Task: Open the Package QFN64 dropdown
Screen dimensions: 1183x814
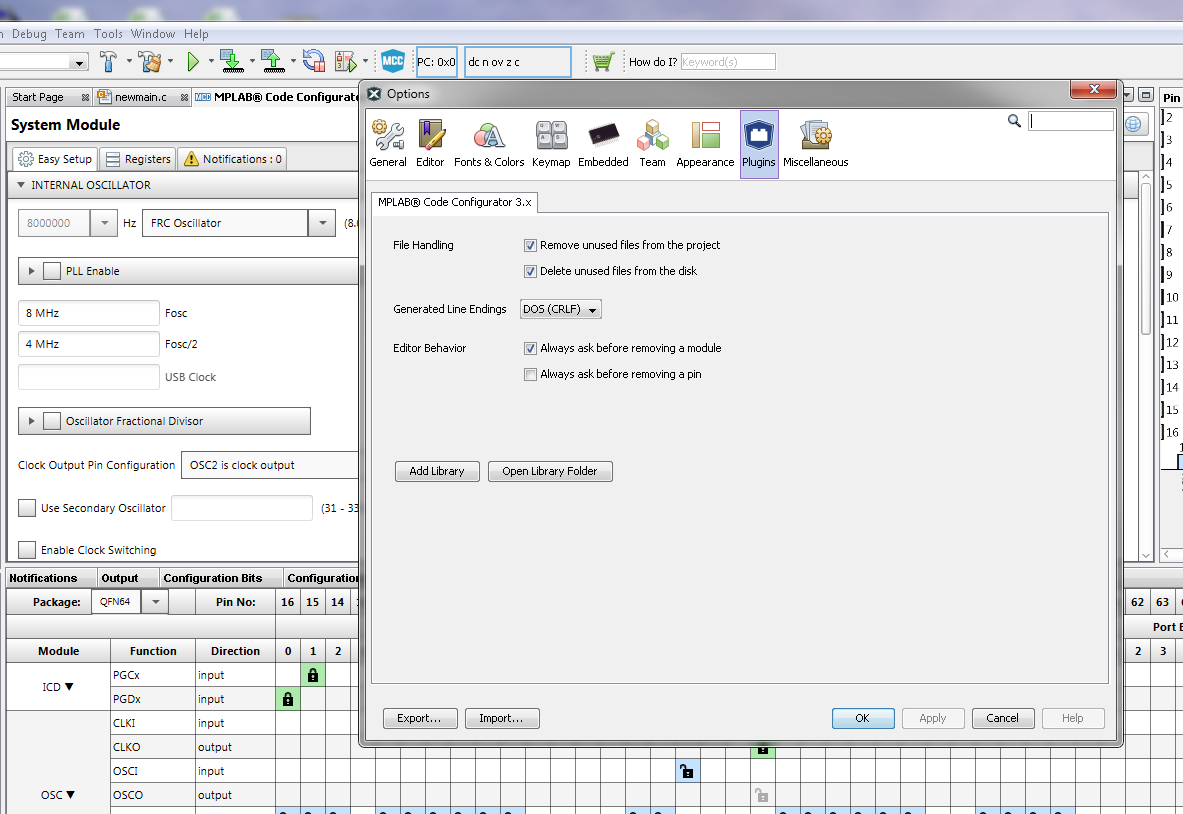Action: tap(156, 601)
